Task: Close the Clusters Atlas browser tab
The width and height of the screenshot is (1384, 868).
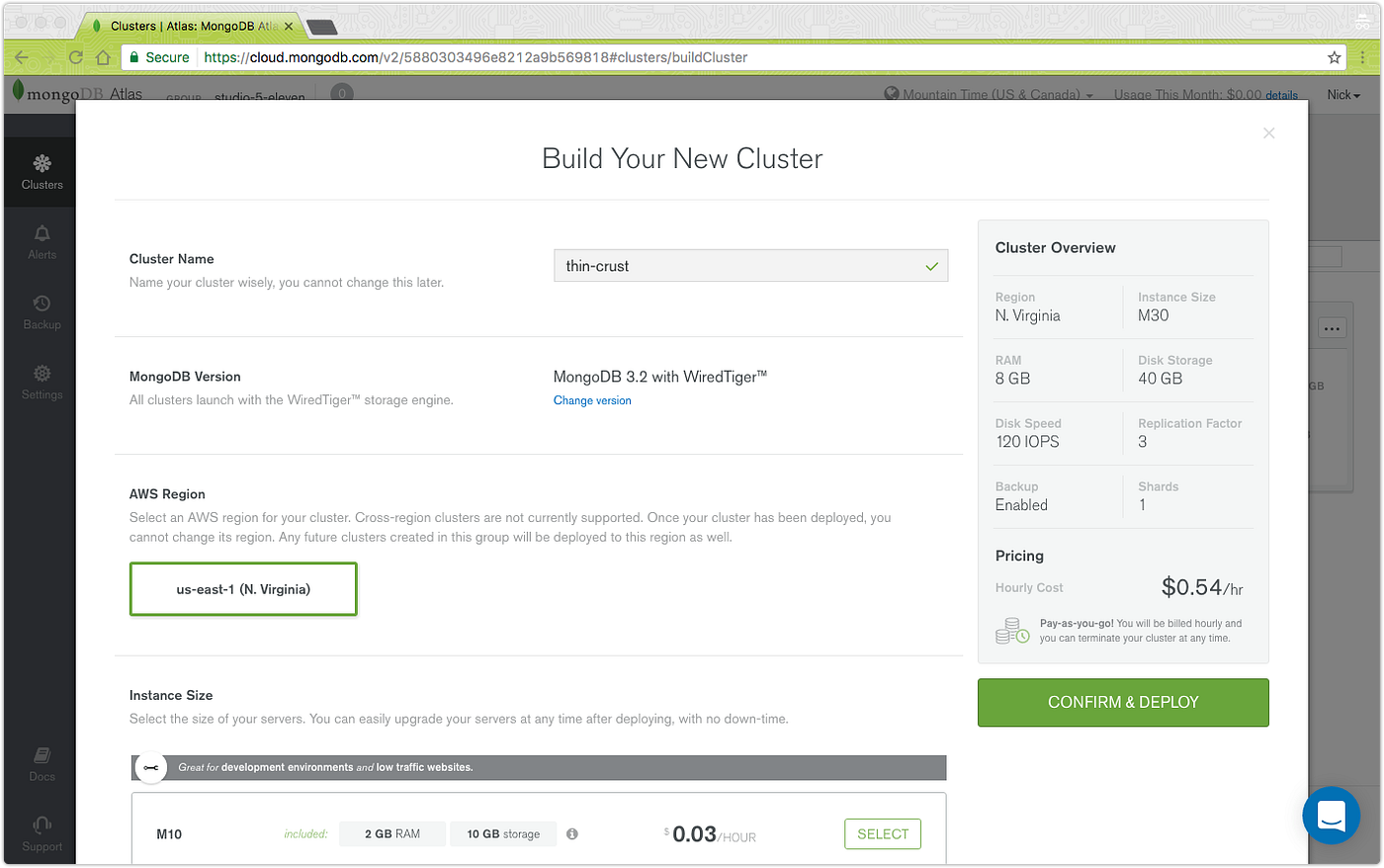Action: tap(289, 26)
